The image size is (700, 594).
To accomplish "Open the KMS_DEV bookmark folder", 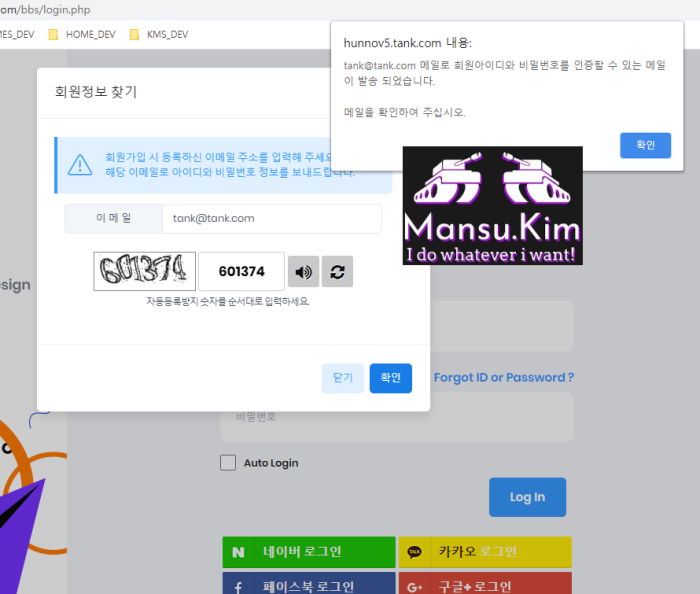I will point(159,34).
